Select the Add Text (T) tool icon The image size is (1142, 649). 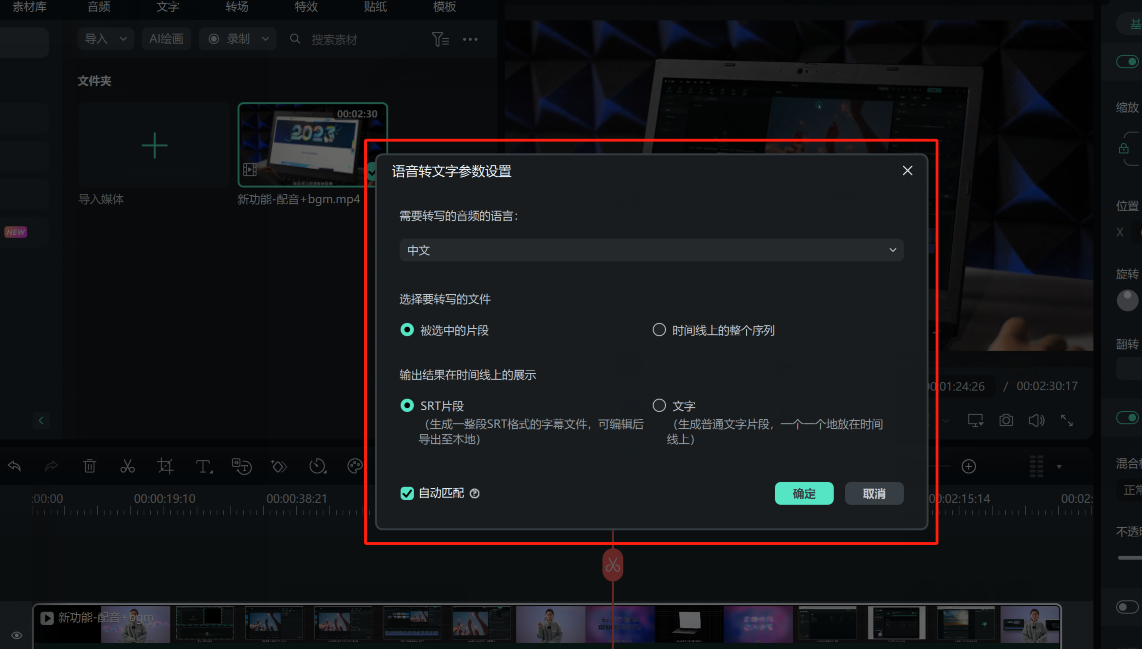pyautogui.click(x=202, y=466)
